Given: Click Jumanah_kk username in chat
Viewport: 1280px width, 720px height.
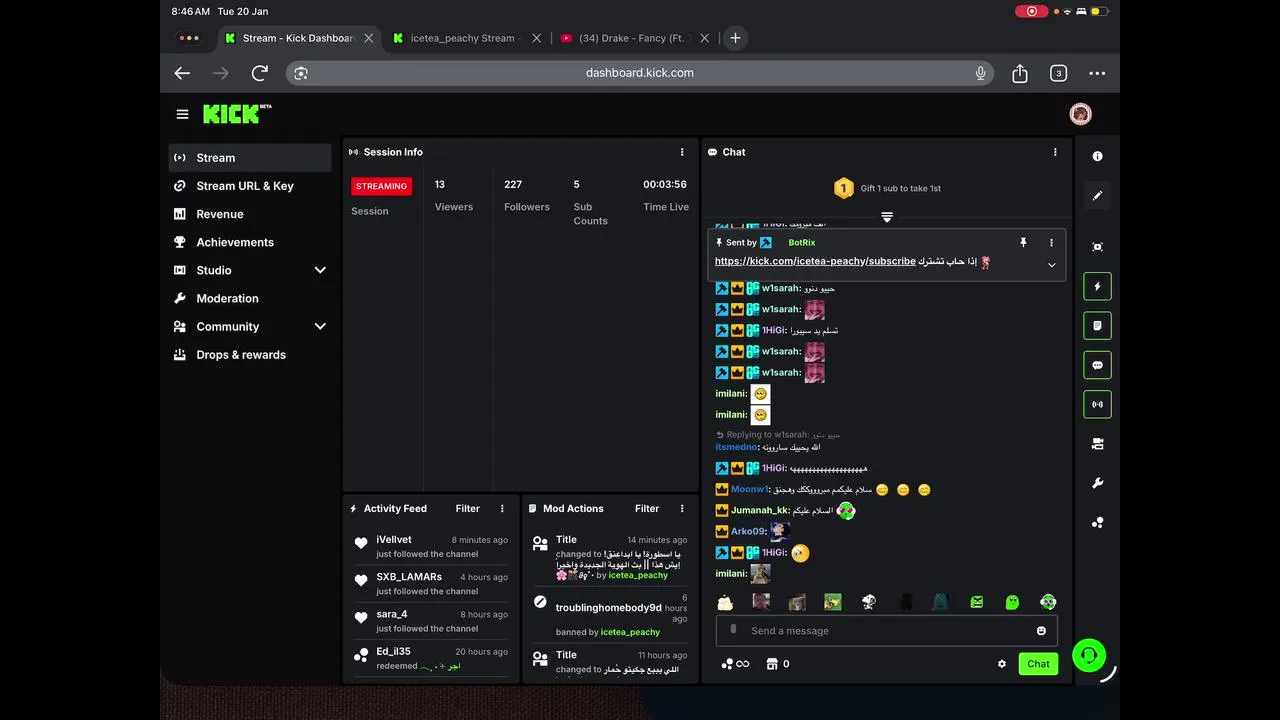Looking at the screenshot, I should coord(760,511).
